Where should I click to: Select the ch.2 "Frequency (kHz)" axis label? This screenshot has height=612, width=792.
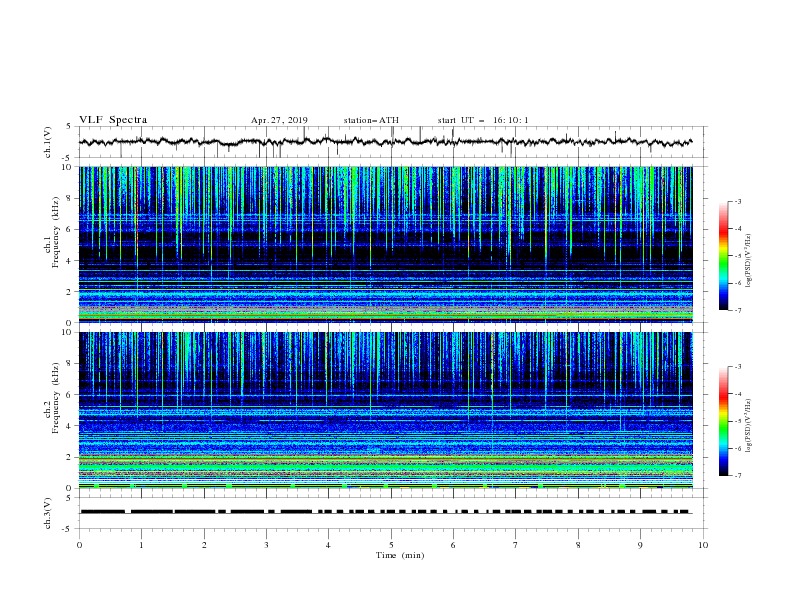click(54, 398)
